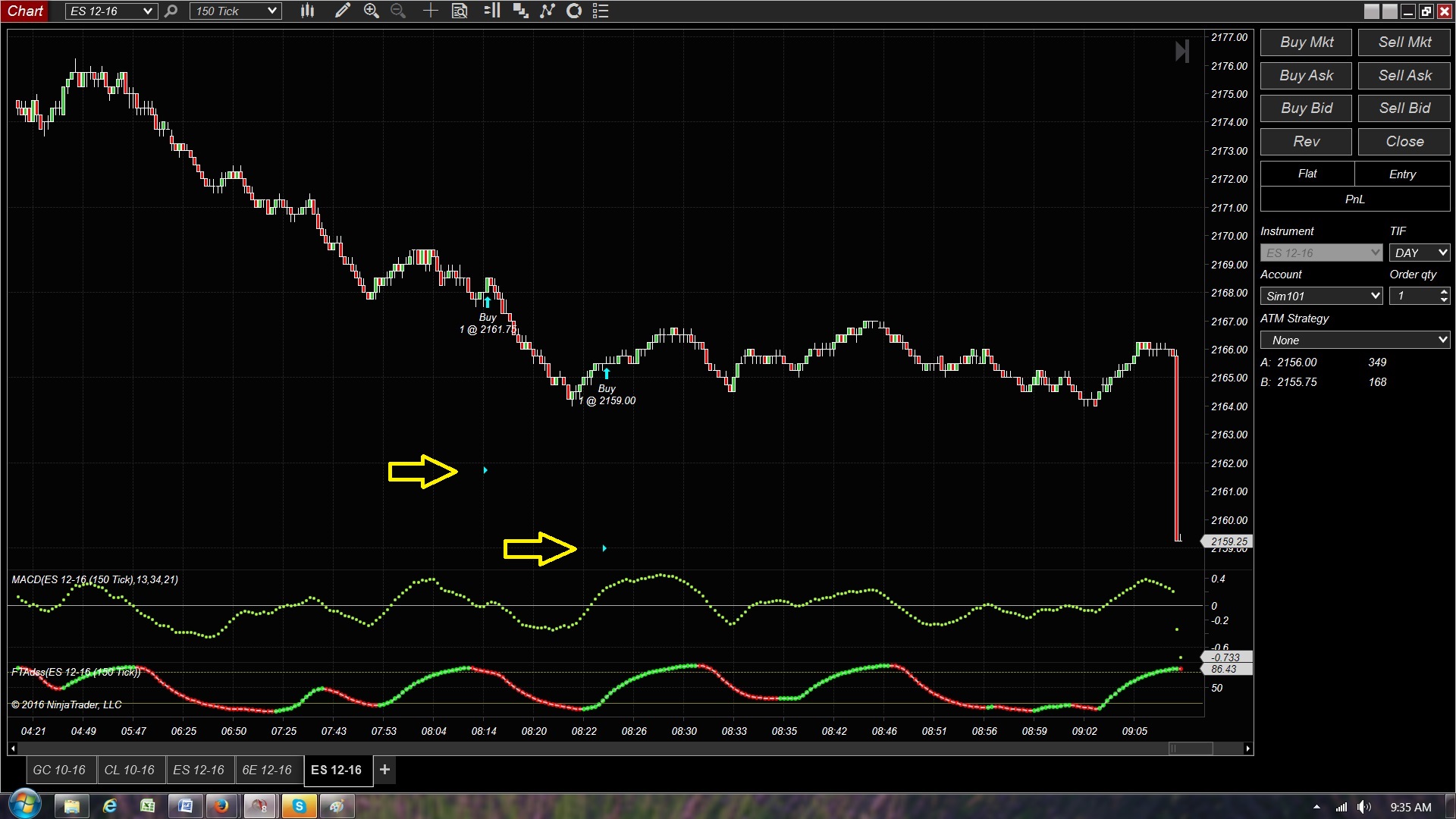The width and height of the screenshot is (1456, 819).
Task: Click the instrument search magnifier icon
Action: click(x=171, y=11)
